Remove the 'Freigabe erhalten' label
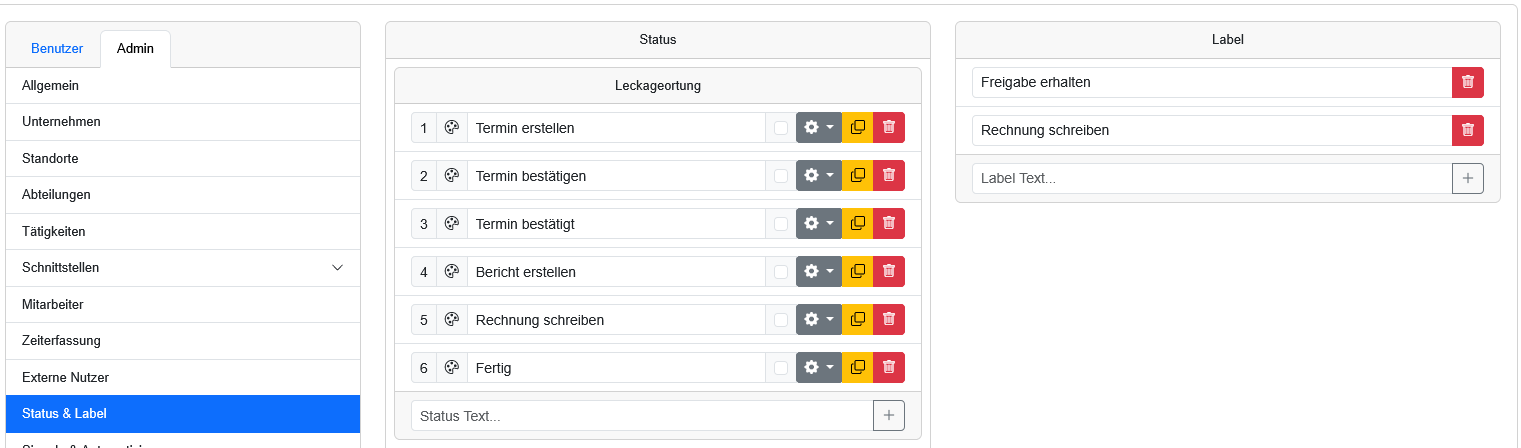 (1468, 82)
